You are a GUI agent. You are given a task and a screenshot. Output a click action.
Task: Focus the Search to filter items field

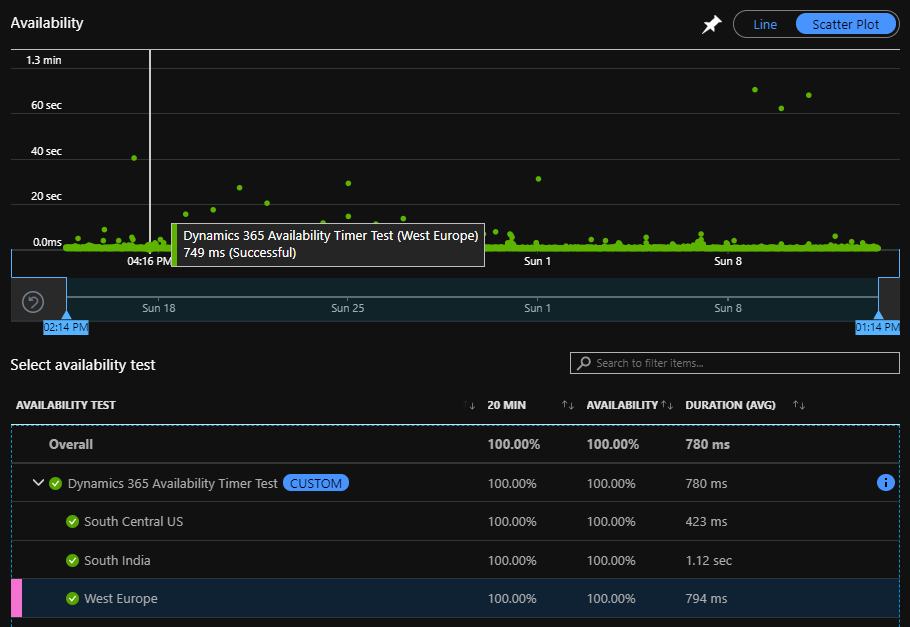(735, 363)
